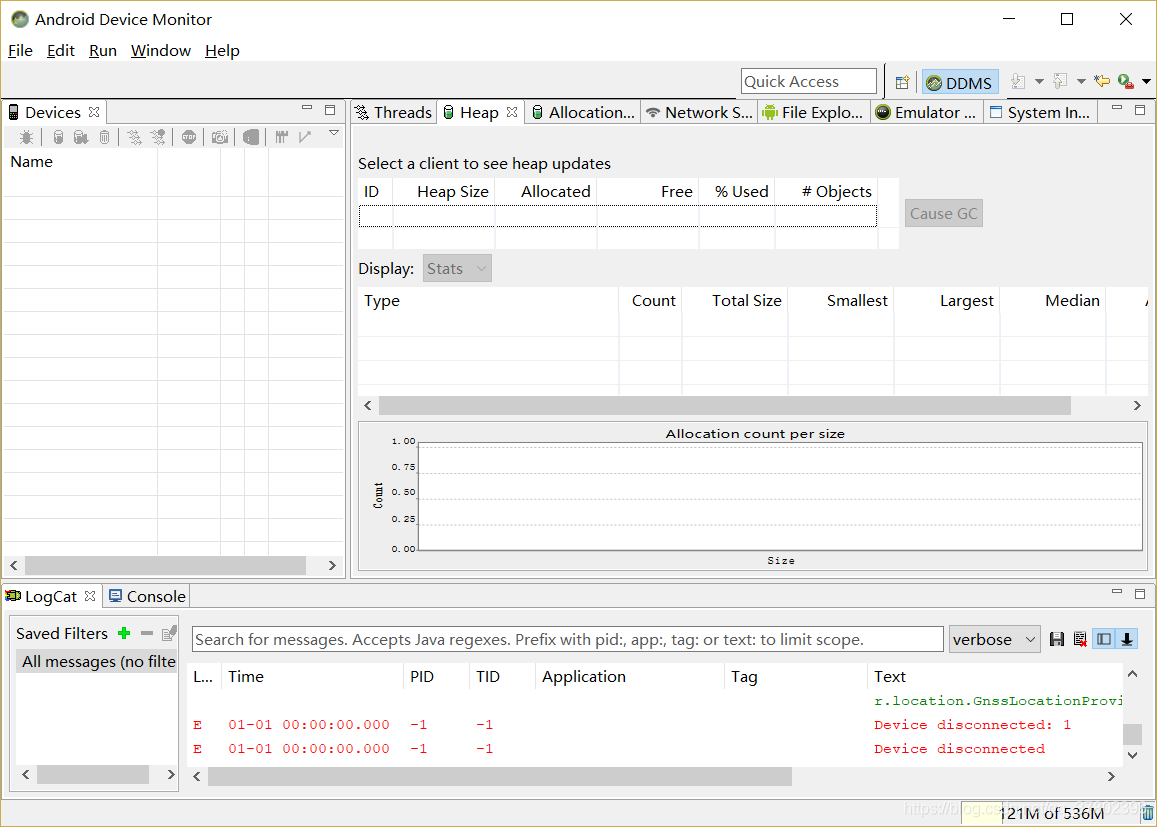The width and height of the screenshot is (1157, 827).
Task: Open the Devices view menu triangle
Action: click(x=334, y=134)
